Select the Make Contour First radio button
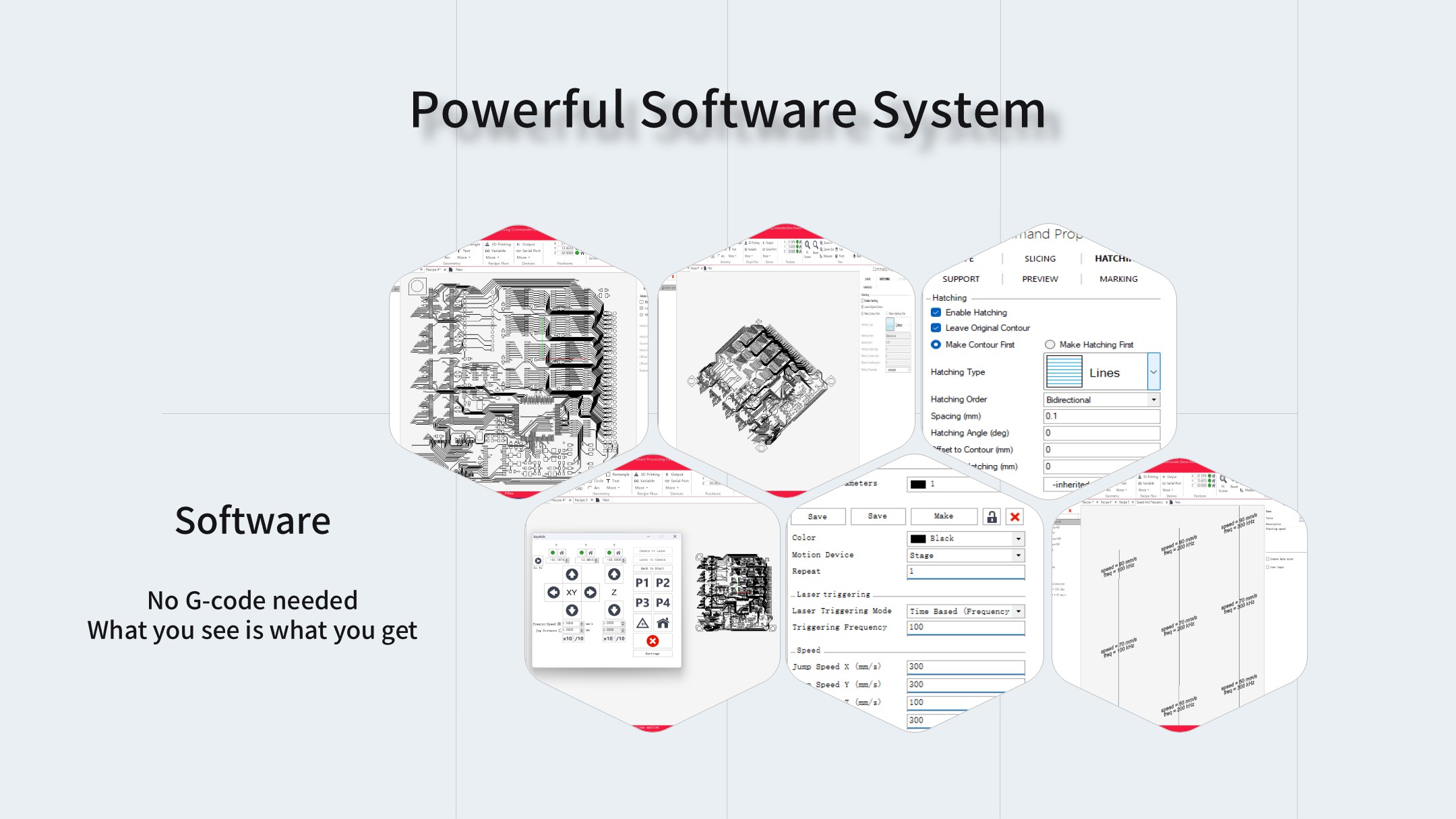This screenshot has height=819, width=1456. pyautogui.click(x=936, y=344)
